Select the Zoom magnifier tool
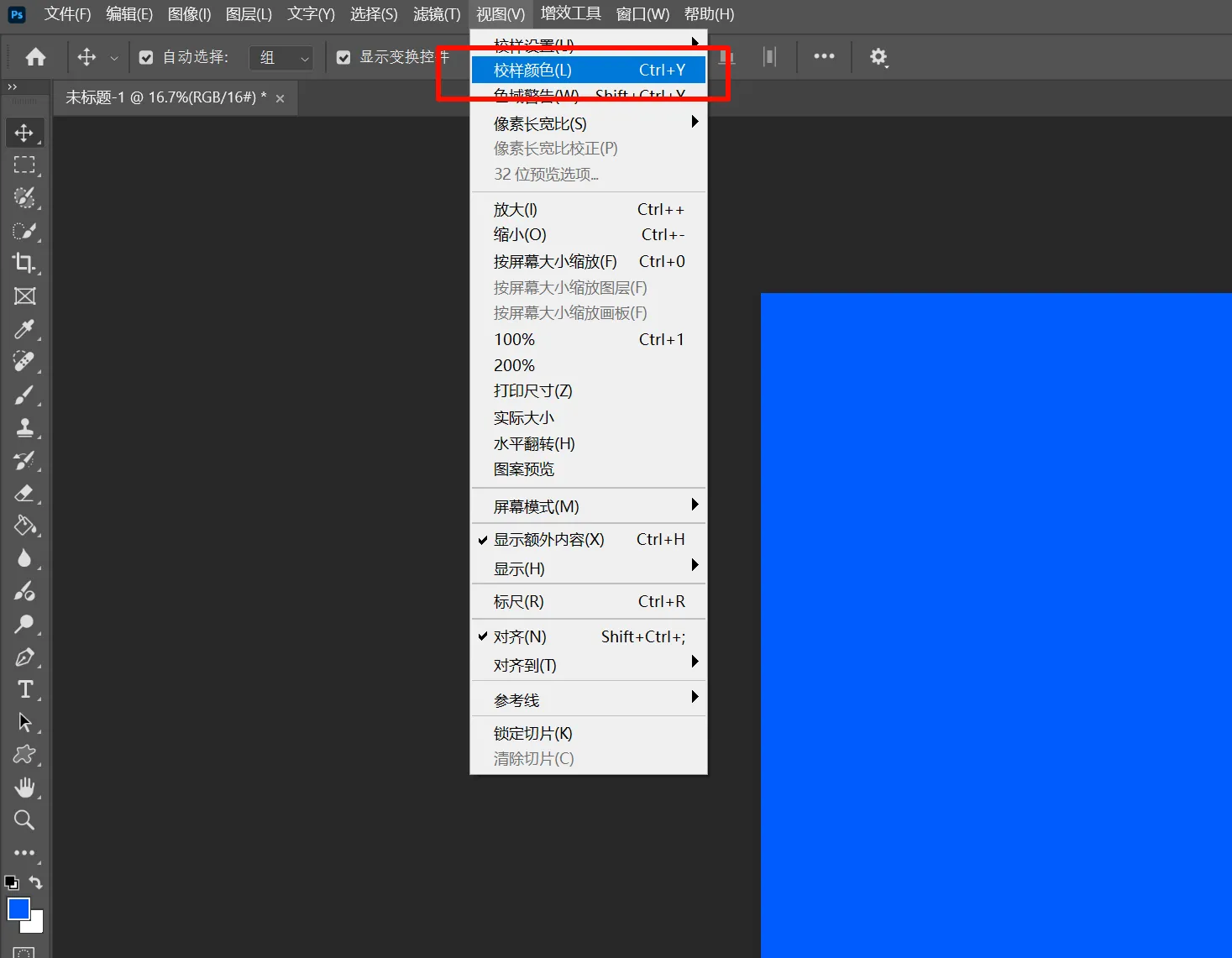The image size is (1232, 958). coord(24,820)
